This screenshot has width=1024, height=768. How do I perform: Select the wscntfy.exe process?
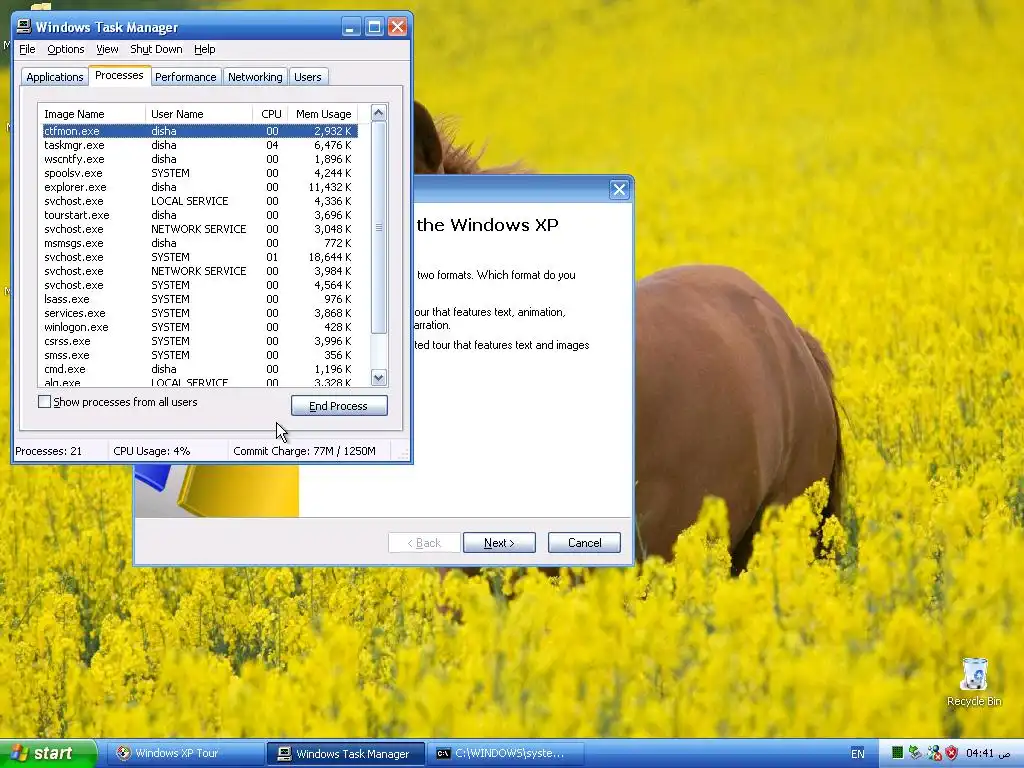coord(200,159)
